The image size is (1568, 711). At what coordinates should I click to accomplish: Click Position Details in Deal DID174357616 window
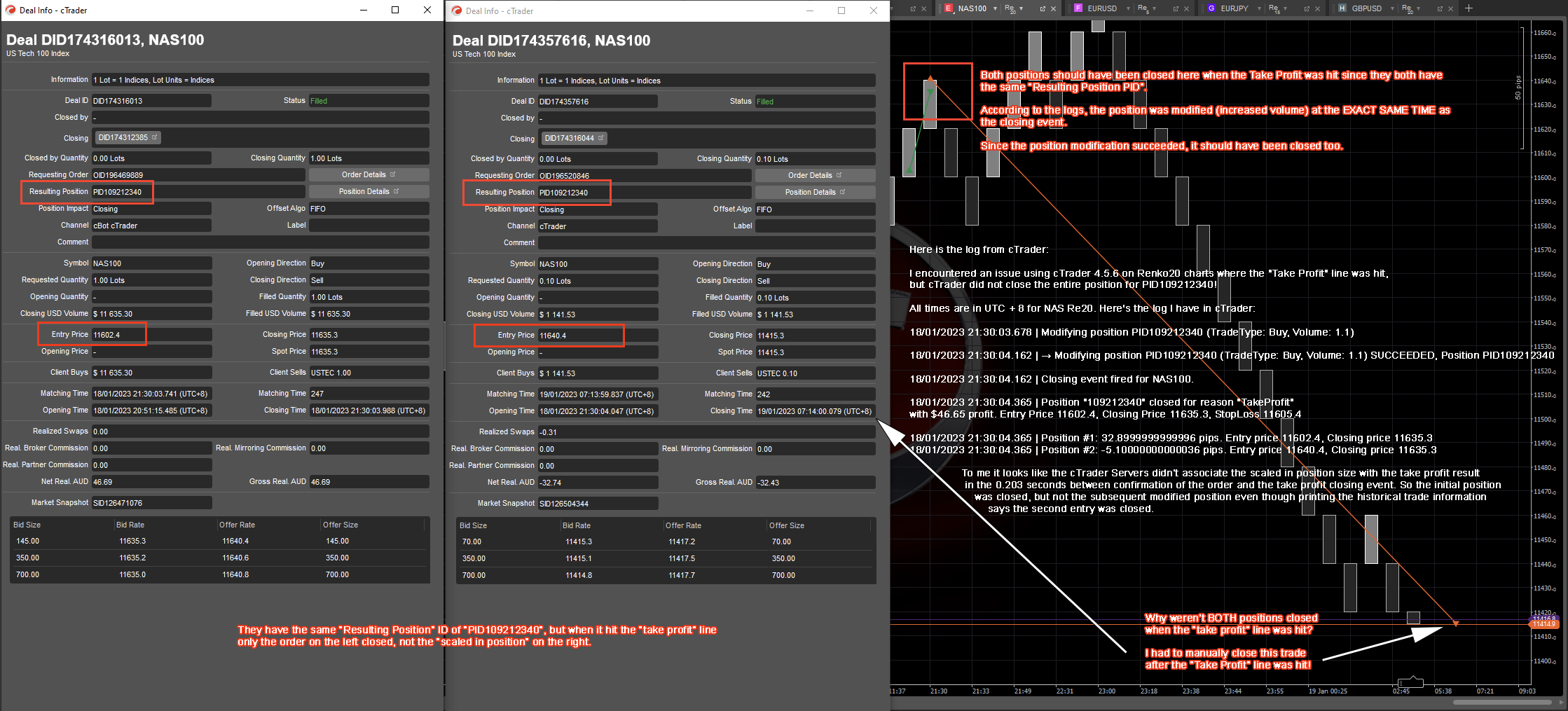(815, 192)
